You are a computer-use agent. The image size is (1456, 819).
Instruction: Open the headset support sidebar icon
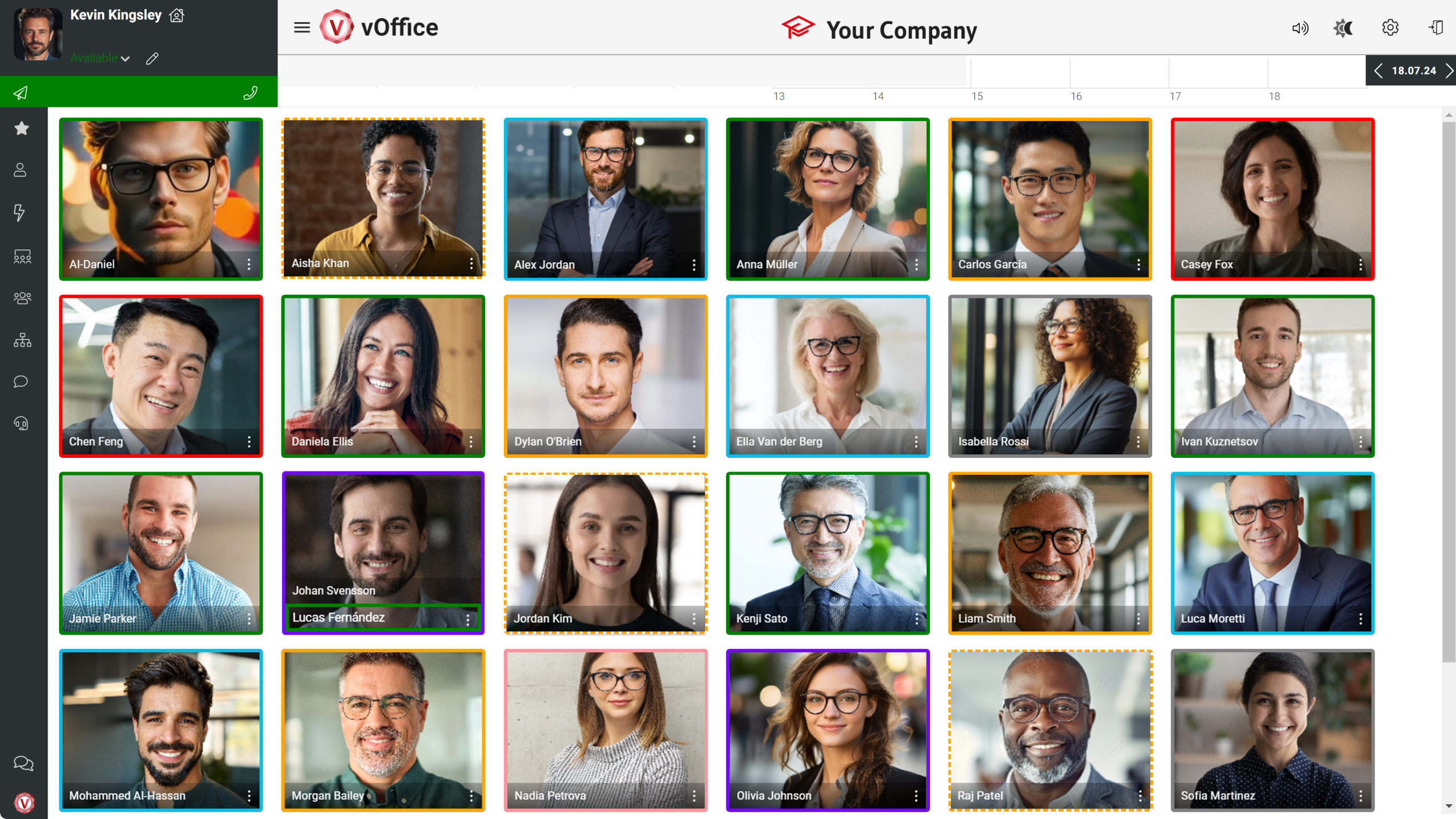(21, 424)
